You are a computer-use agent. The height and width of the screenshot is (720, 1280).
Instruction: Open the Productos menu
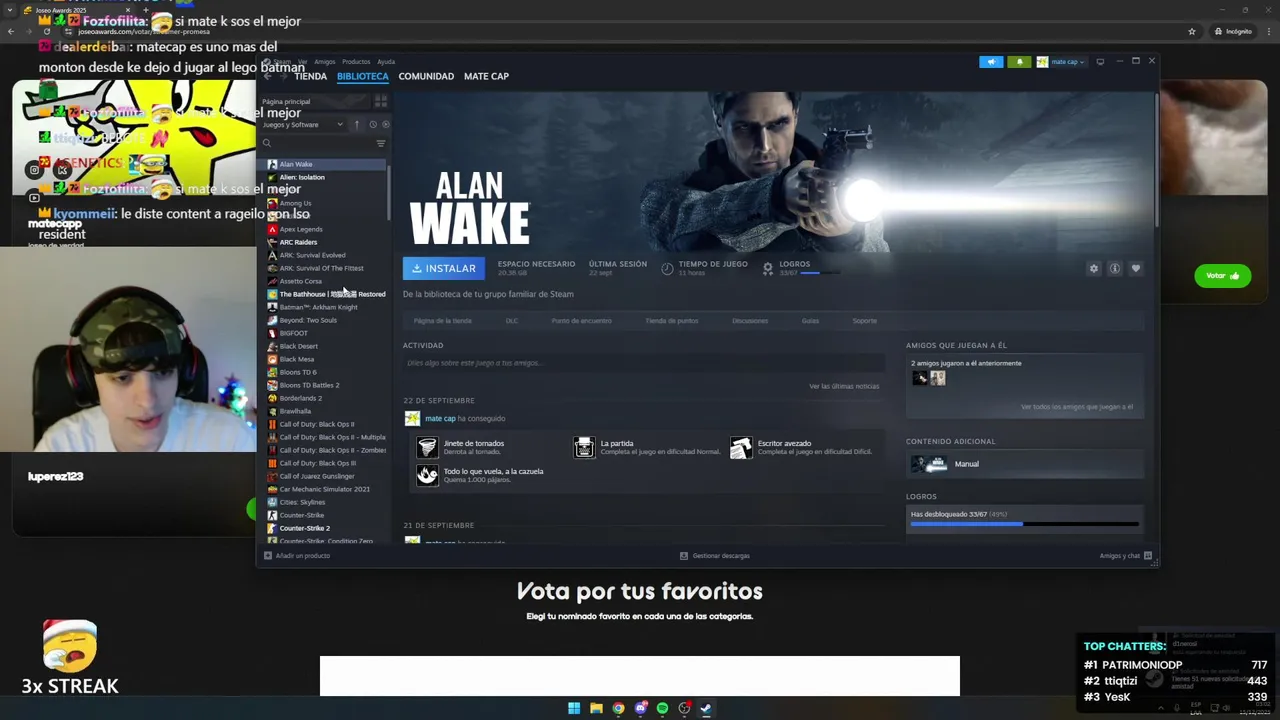click(x=356, y=62)
